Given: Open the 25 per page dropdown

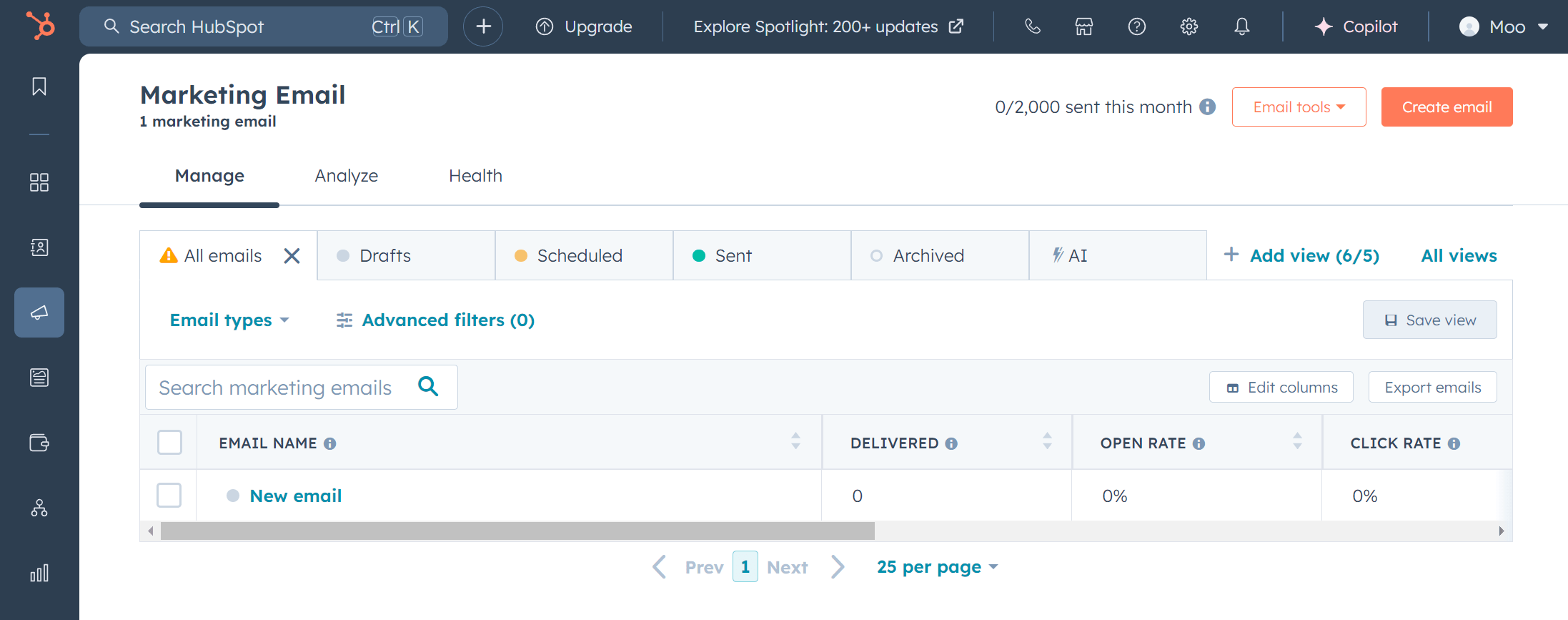Looking at the screenshot, I should [937, 567].
